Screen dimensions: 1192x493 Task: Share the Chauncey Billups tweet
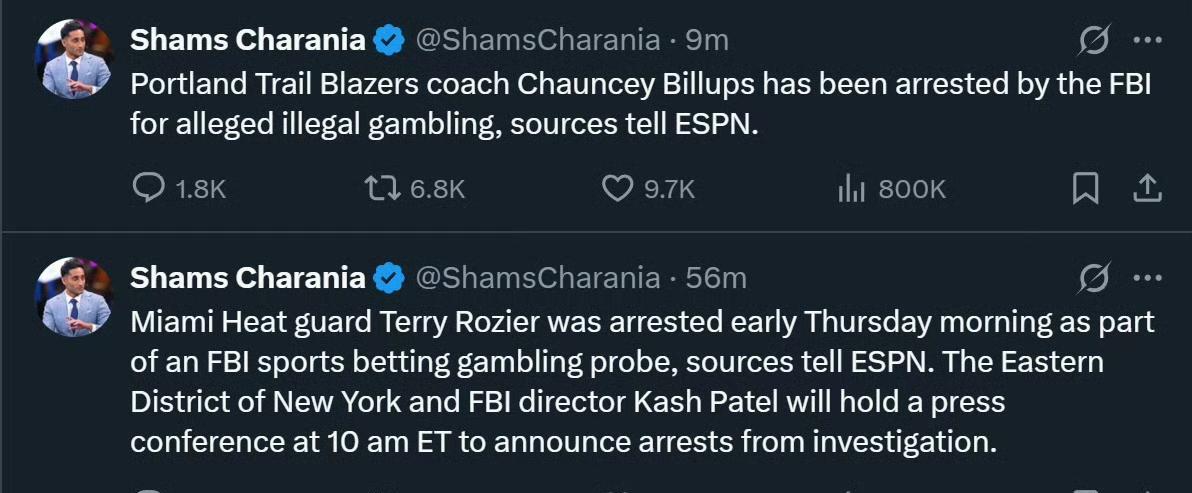[1146, 188]
